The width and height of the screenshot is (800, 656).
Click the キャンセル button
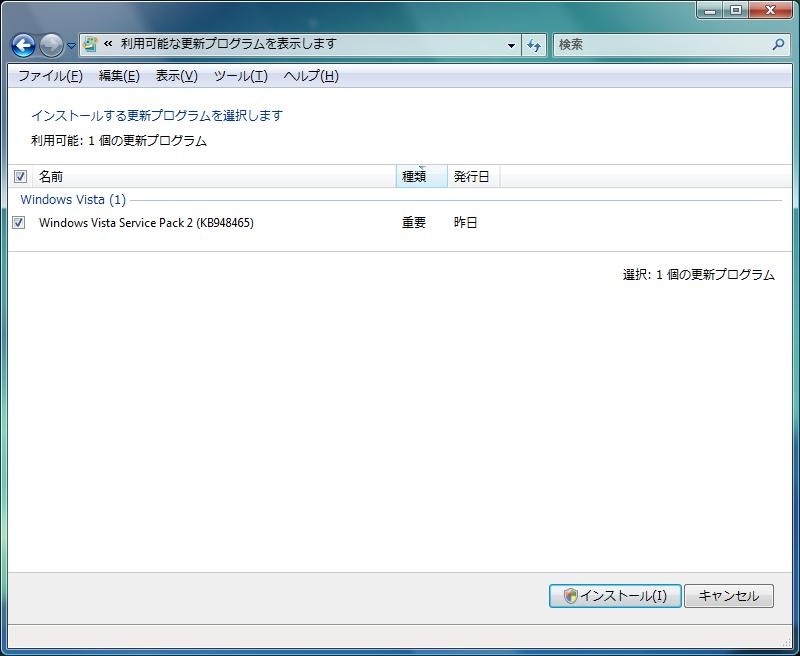click(x=729, y=596)
